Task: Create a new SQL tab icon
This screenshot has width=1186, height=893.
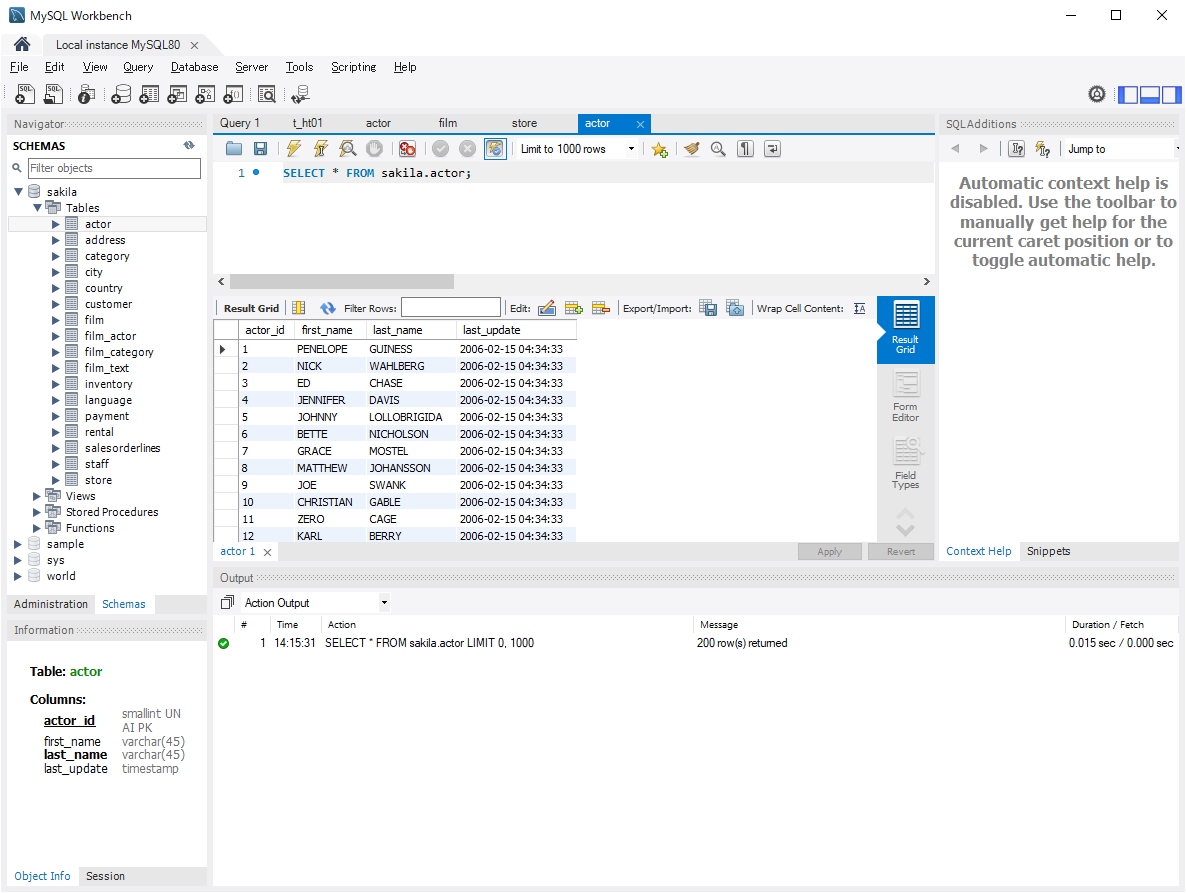Action: point(25,94)
